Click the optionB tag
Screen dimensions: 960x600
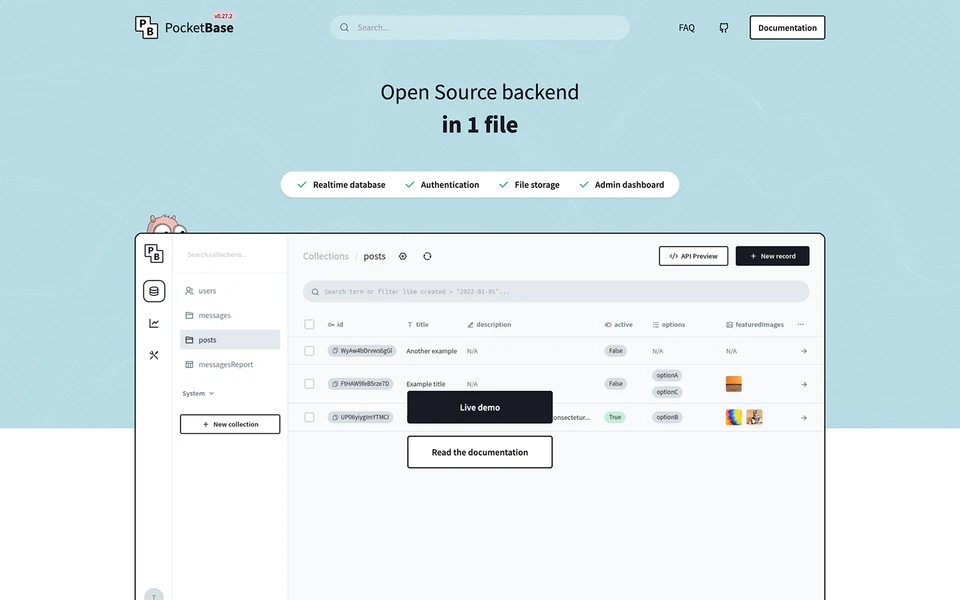click(667, 417)
